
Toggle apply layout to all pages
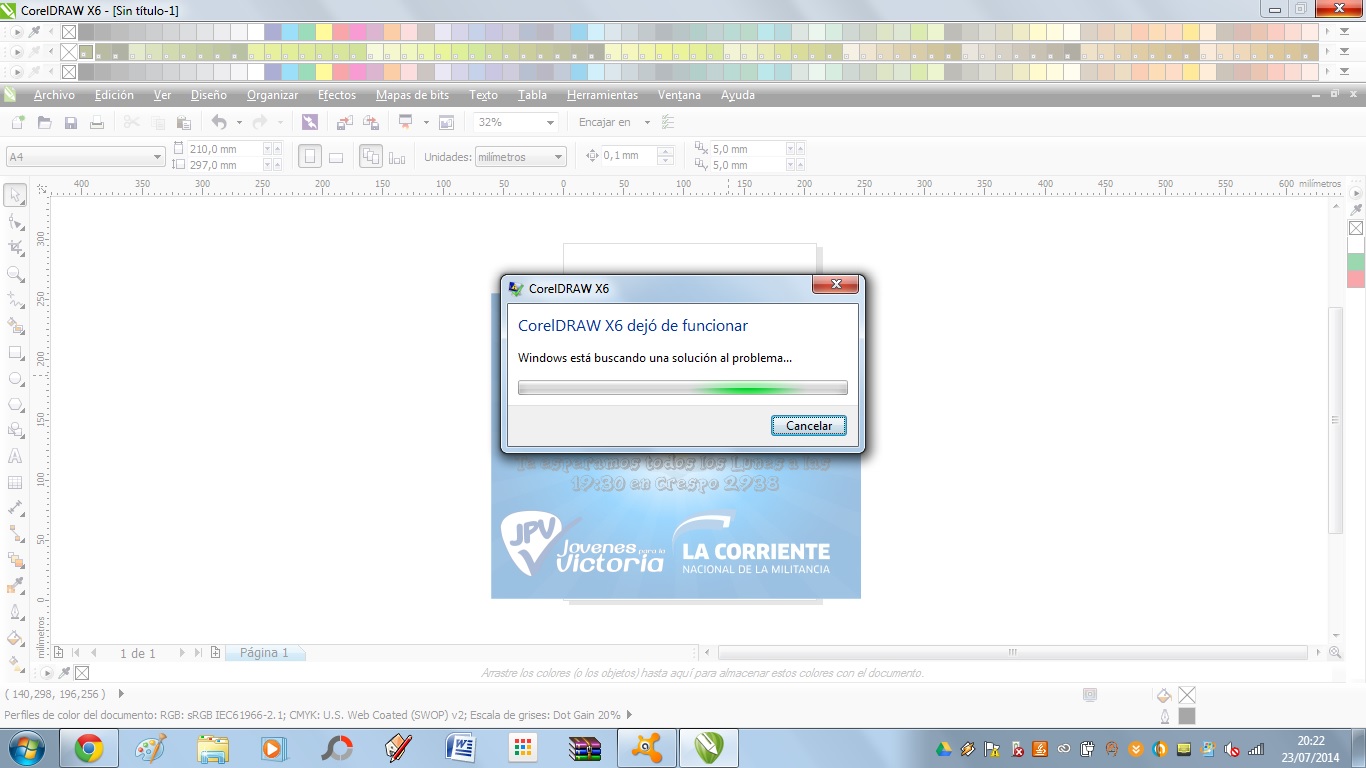[x=371, y=157]
